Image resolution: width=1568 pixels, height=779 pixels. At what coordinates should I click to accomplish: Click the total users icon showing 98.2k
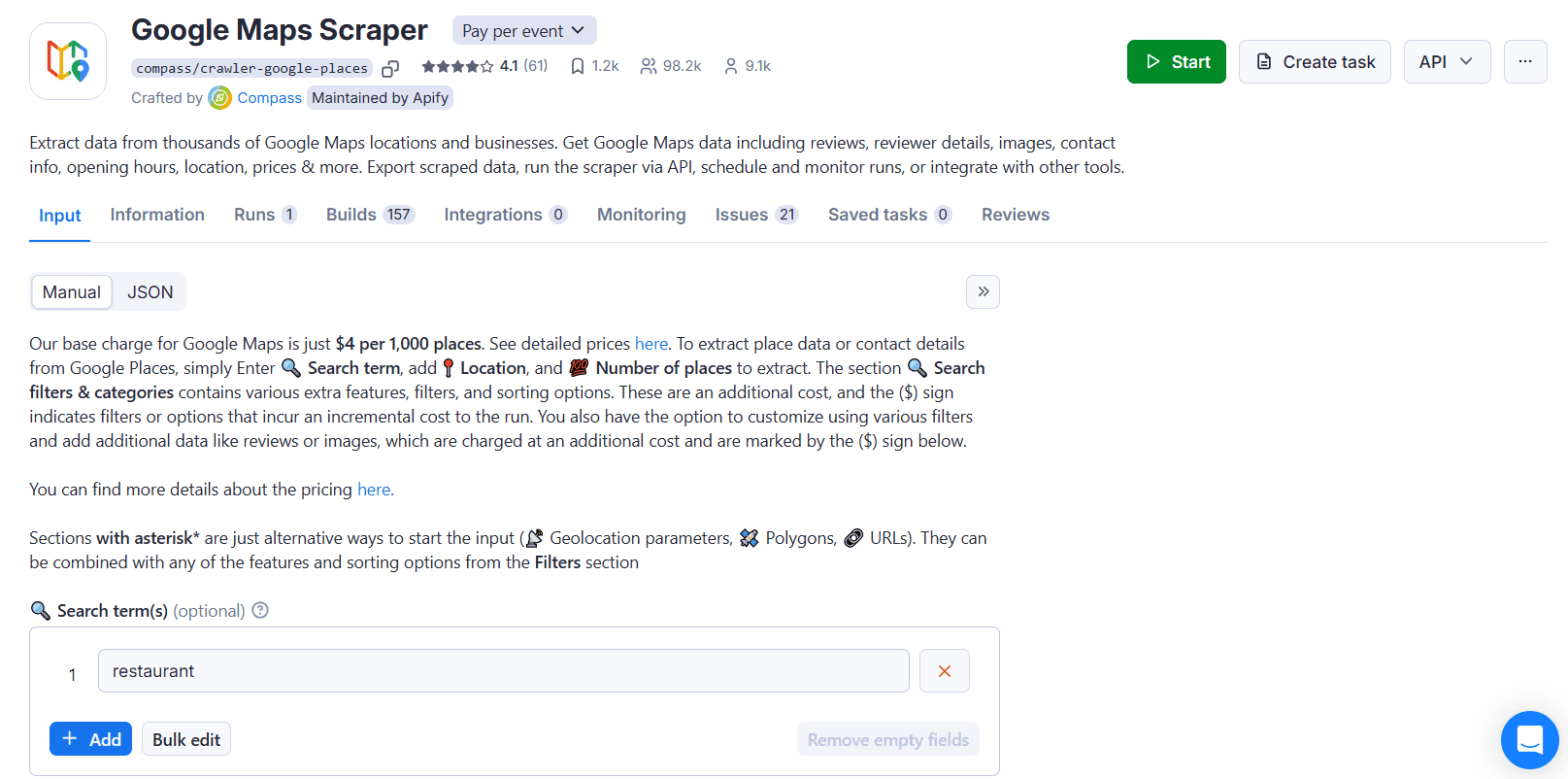[x=649, y=66]
